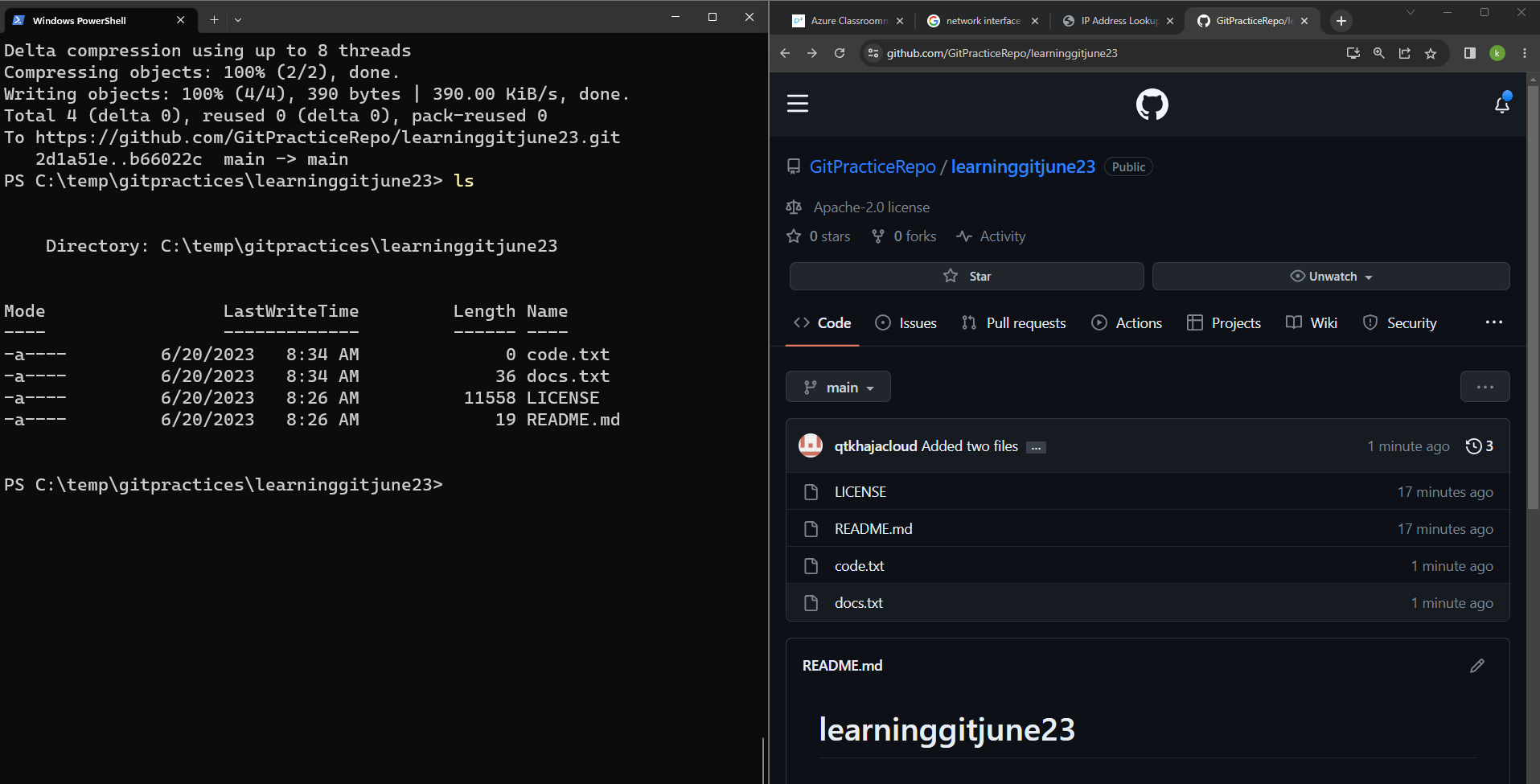Bookmark the page with the star icon

[1431, 53]
